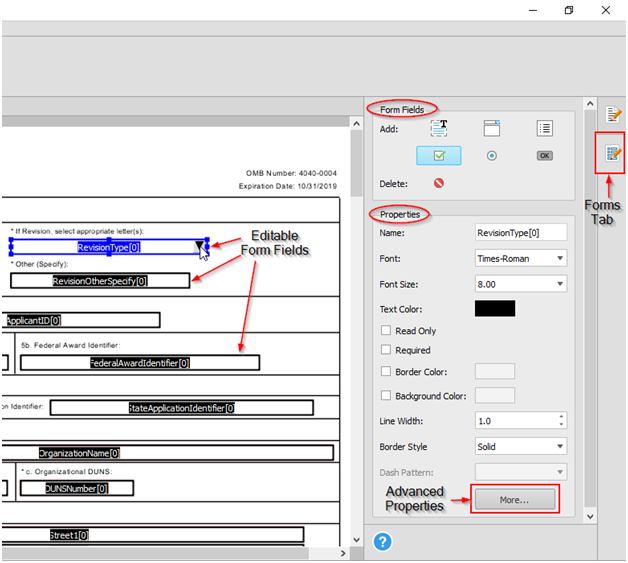Add a checkbox form field

coord(439,155)
